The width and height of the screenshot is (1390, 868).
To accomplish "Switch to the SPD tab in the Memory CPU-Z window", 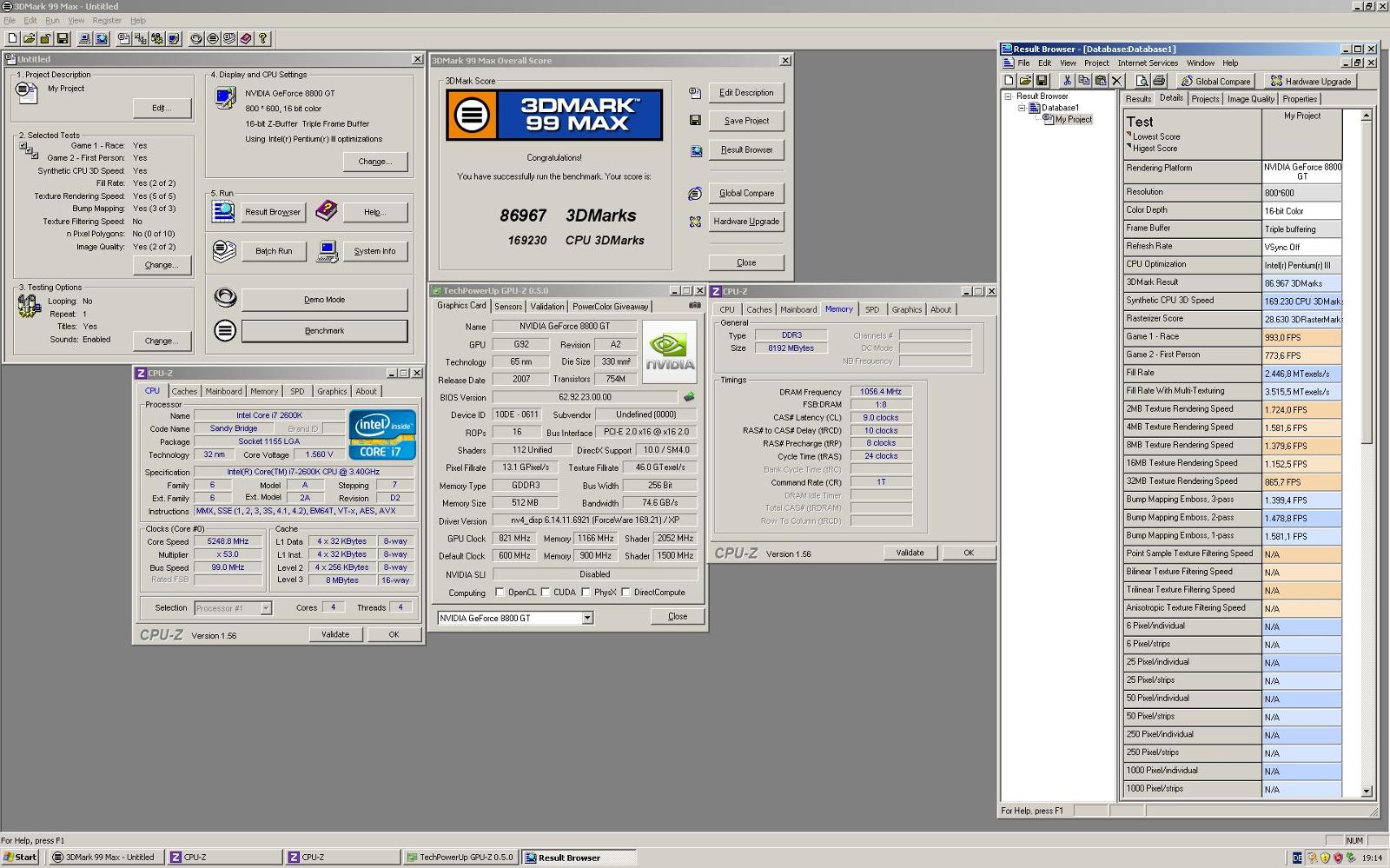I will 872,309.
